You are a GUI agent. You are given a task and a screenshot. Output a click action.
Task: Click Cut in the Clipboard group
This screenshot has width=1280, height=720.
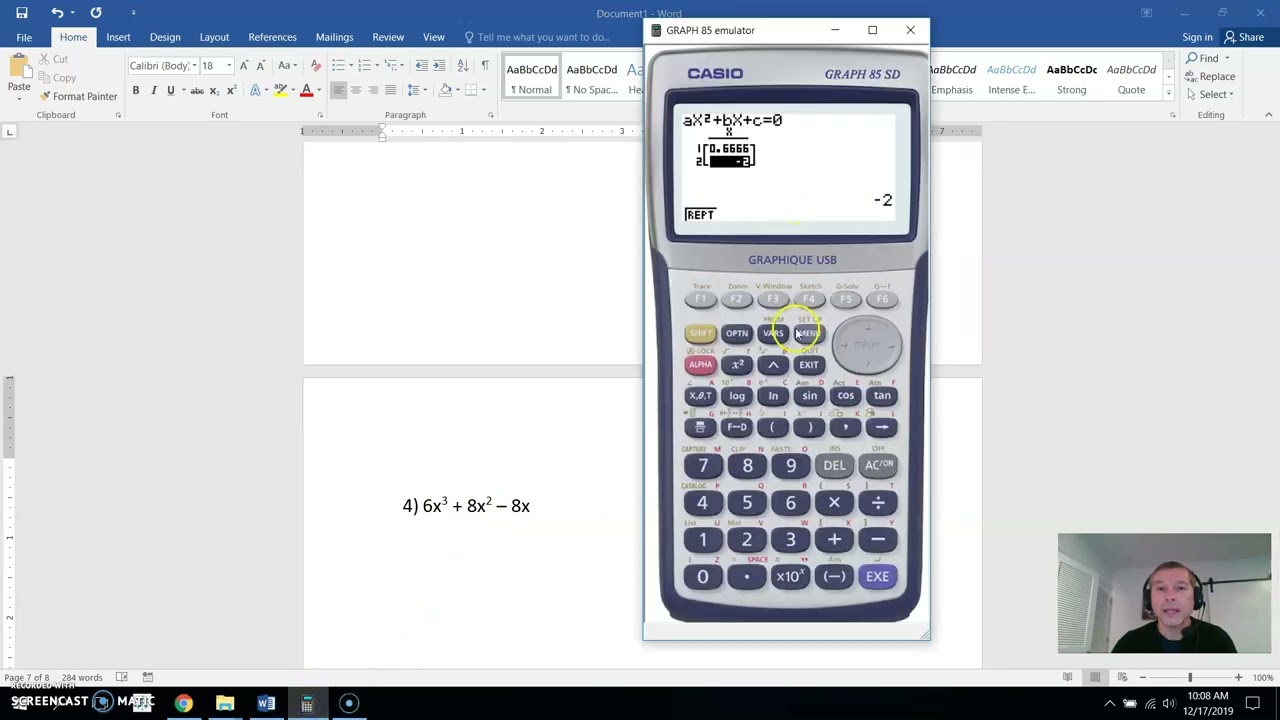pos(53,59)
